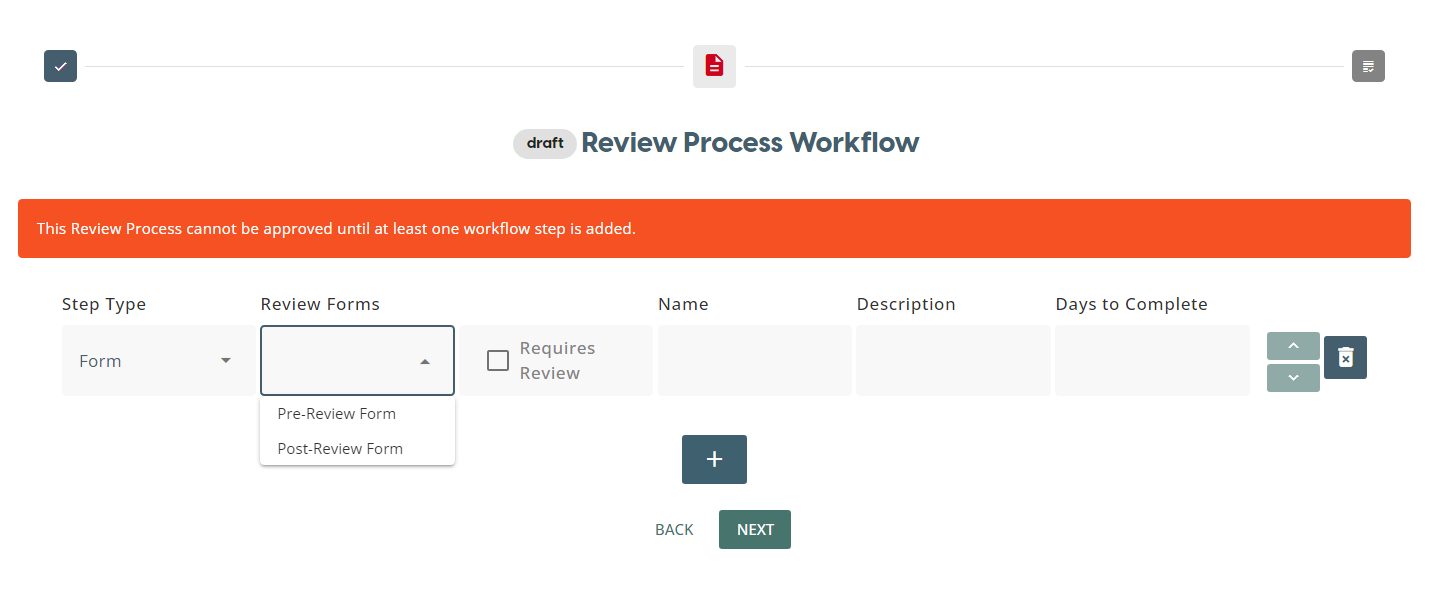This screenshot has width=1437, height=591.
Task: Enable the Requires Review checkbox
Action: coord(498,361)
